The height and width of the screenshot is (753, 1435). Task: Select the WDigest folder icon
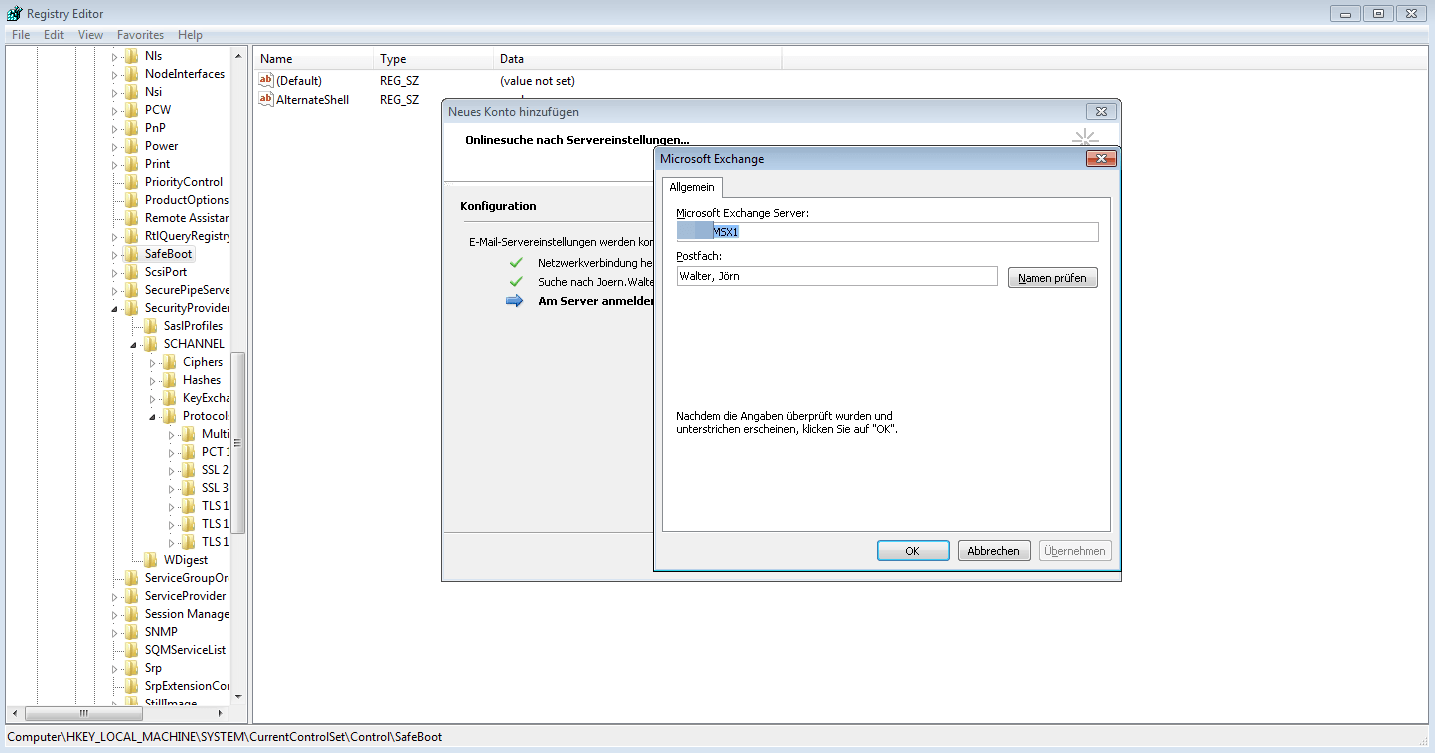click(151, 560)
